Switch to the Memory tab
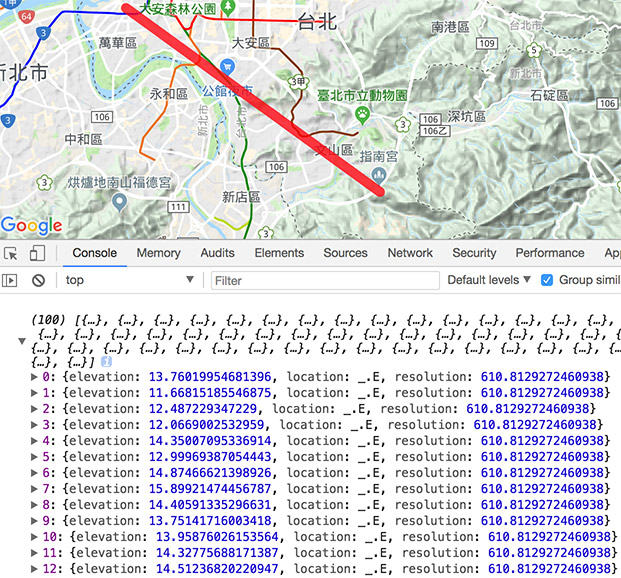The height and width of the screenshot is (578, 621). point(158,253)
